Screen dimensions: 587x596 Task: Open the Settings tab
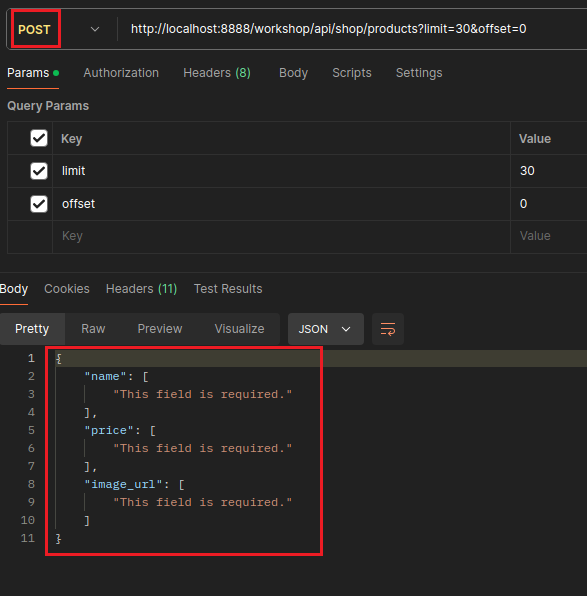tap(419, 73)
